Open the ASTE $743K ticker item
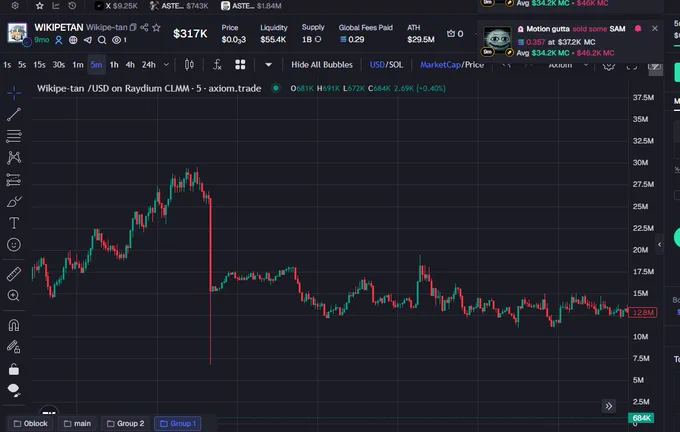 [179, 6]
